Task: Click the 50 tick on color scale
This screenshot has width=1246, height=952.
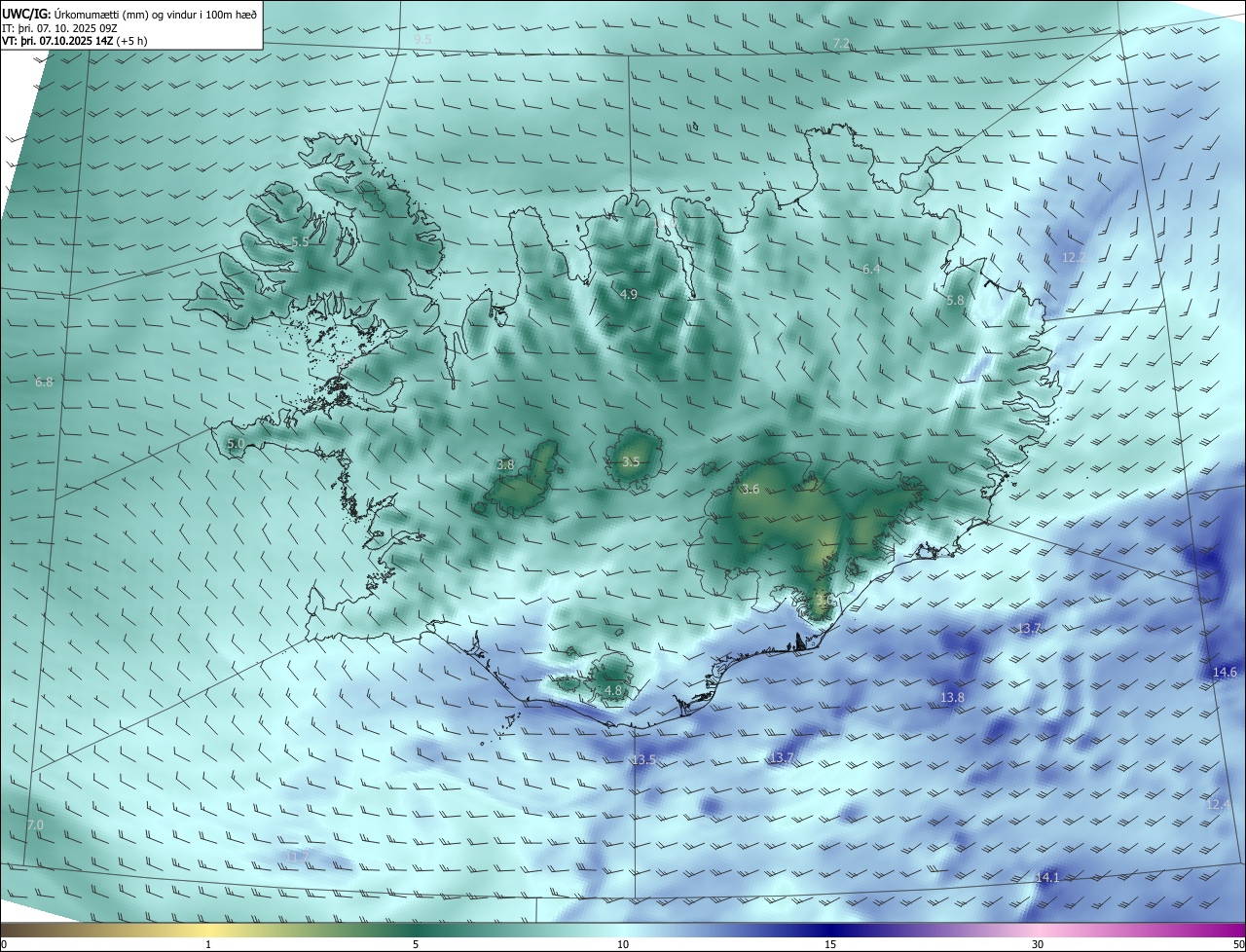Action: coord(1238,944)
